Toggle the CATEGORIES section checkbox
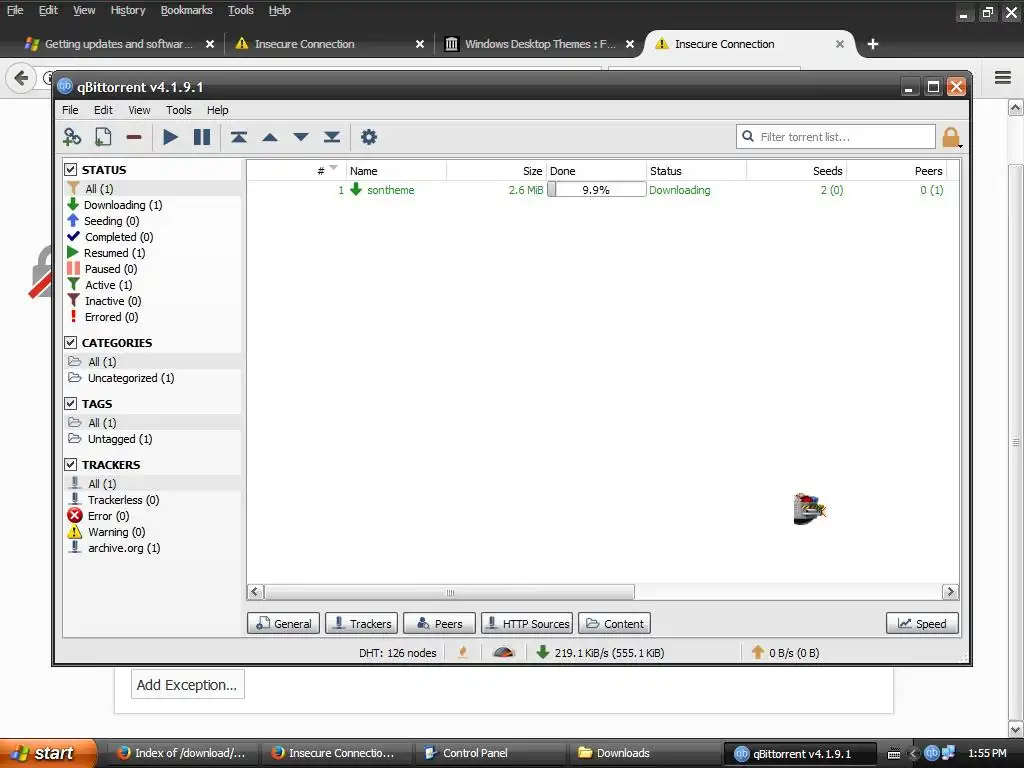This screenshot has height=768, width=1024. [x=71, y=342]
